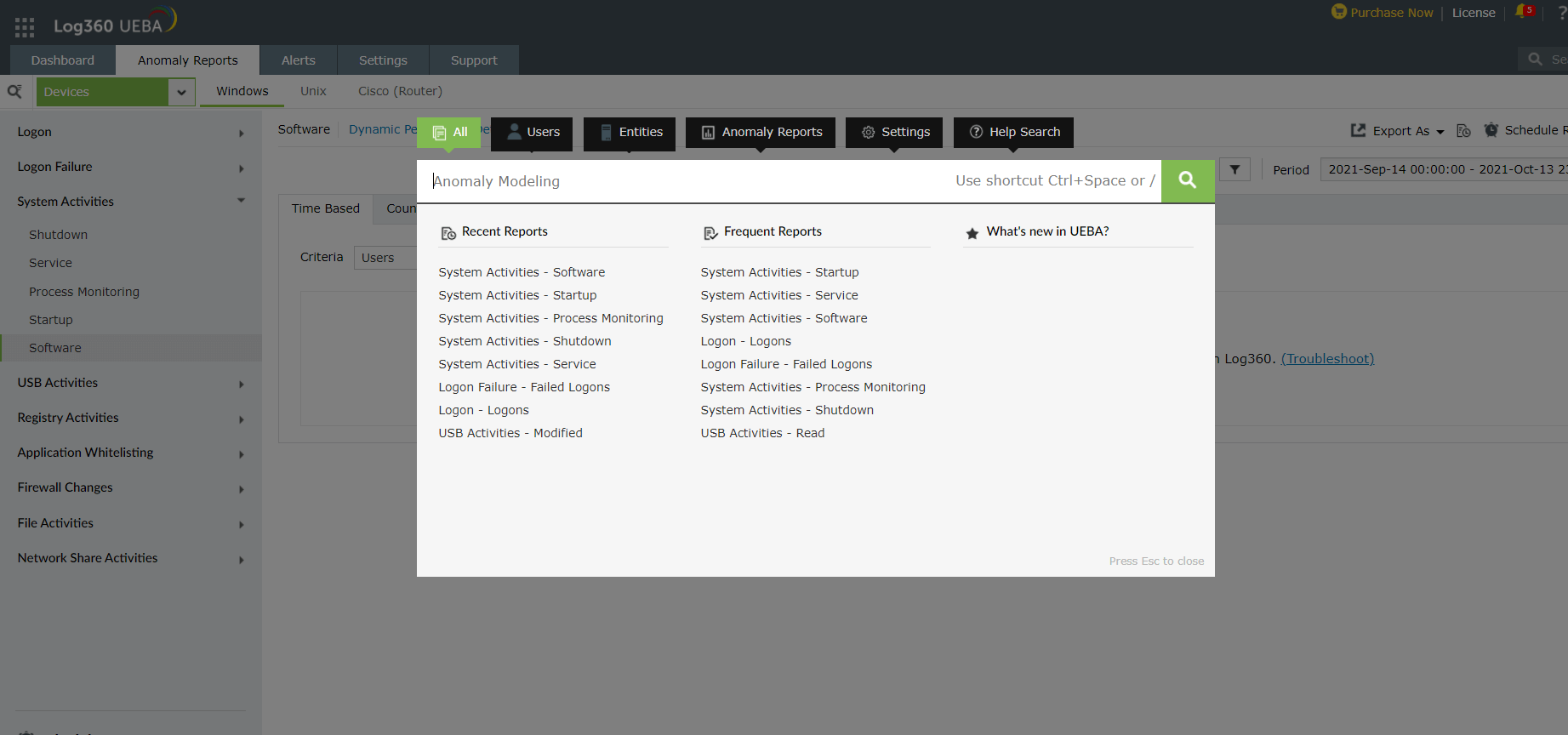Image resolution: width=1568 pixels, height=735 pixels.
Task: Open recent report Logon Failure - Failed Logons
Action: click(x=524, y=387)
